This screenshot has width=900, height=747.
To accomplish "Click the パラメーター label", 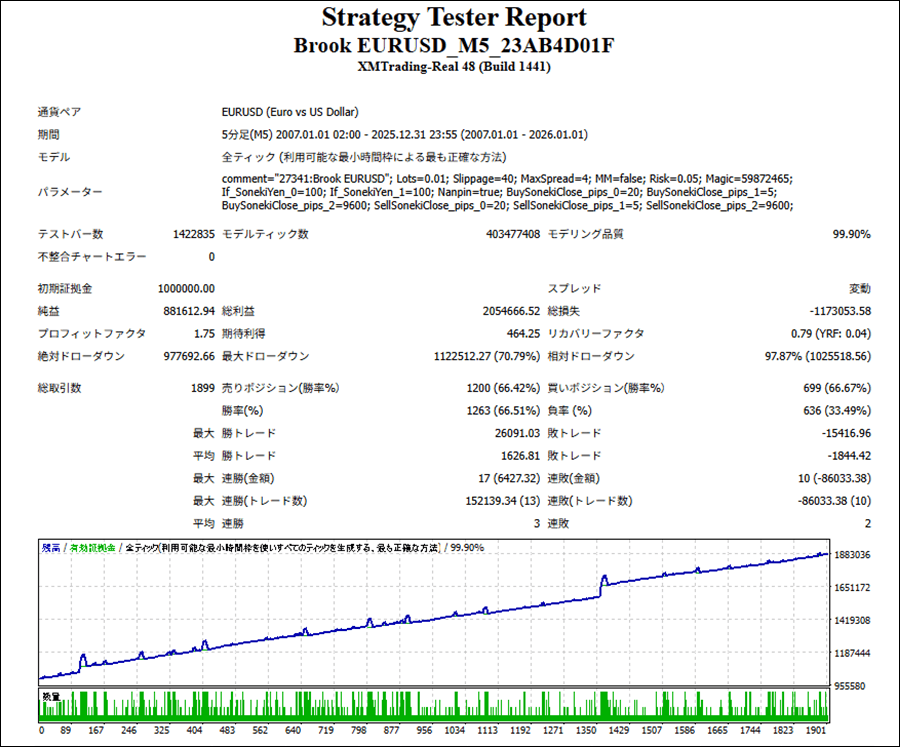I will 70,192.
